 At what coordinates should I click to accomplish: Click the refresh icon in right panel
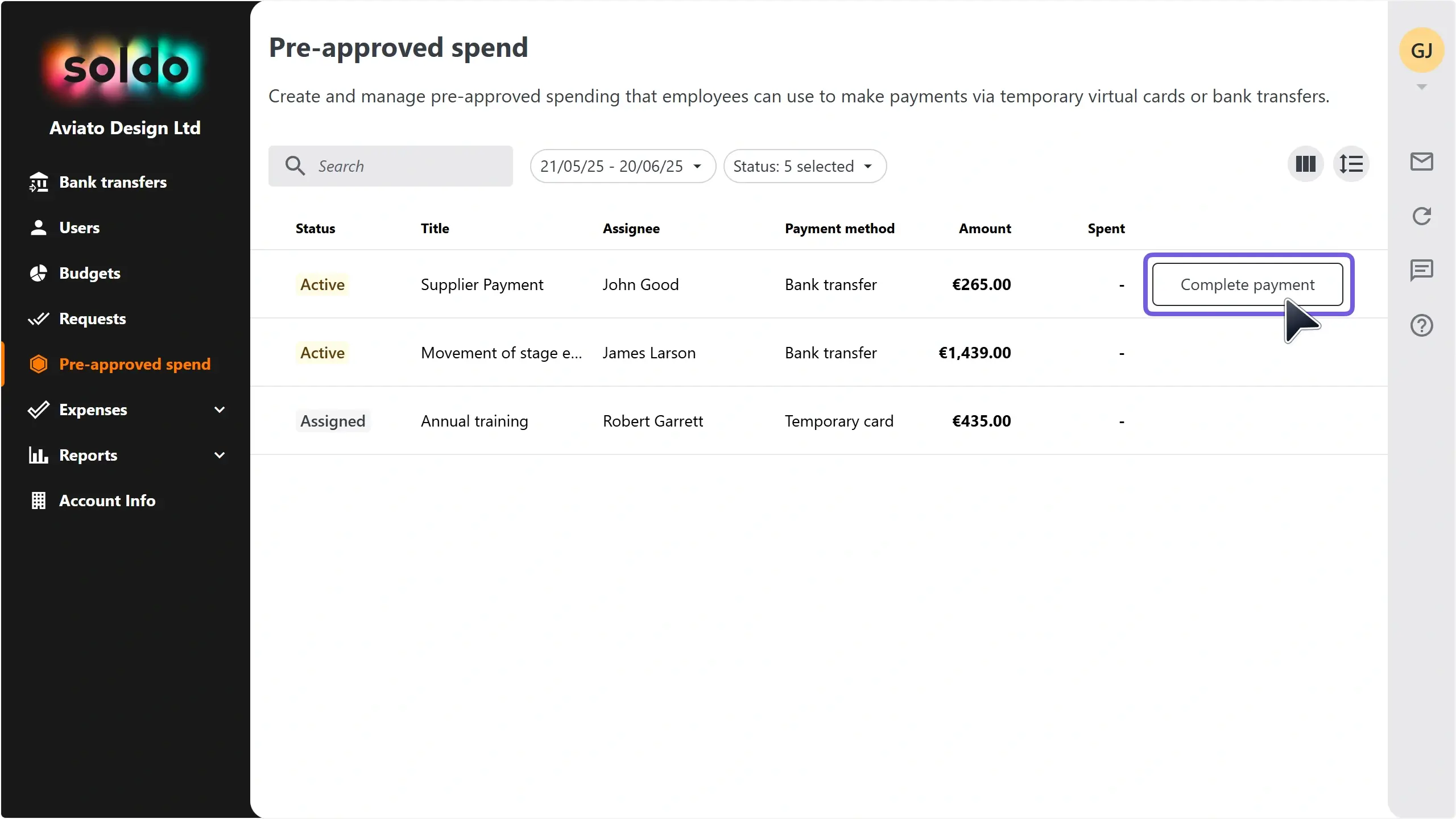tap(1421, 216)
